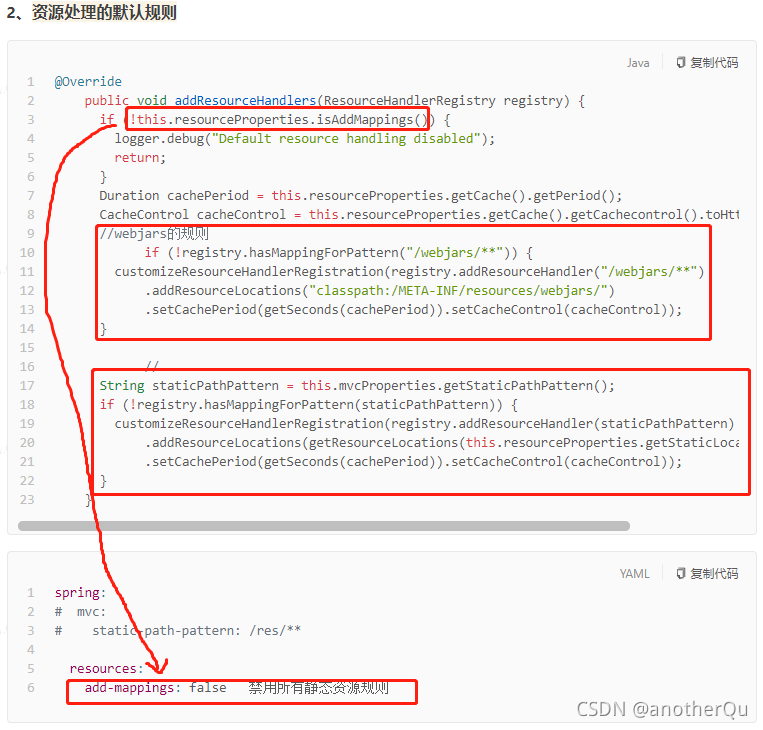Image resolution: width=763 pixels, height=730 pixels.
Task: Click the 复制代码 label in the Java code block
Action: 714,63
